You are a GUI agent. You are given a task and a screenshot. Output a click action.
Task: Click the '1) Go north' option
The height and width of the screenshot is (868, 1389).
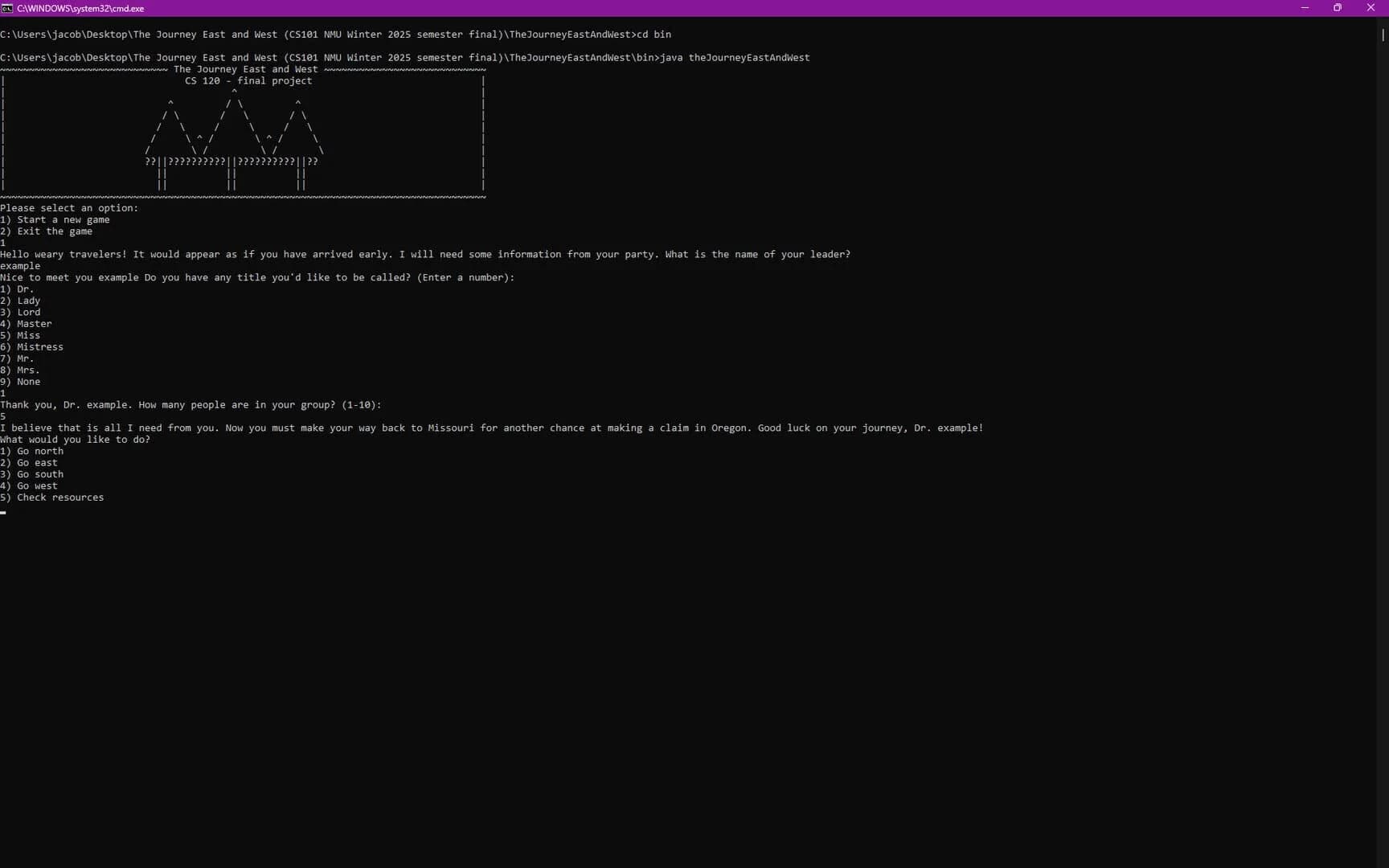[31, 452]
